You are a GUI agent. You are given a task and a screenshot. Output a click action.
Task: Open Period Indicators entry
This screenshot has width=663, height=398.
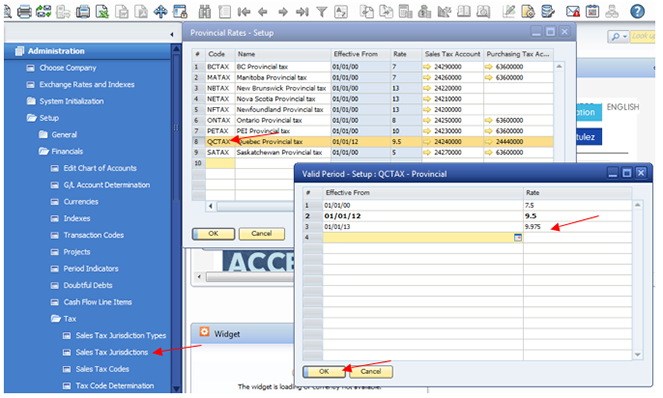[91, 269]
